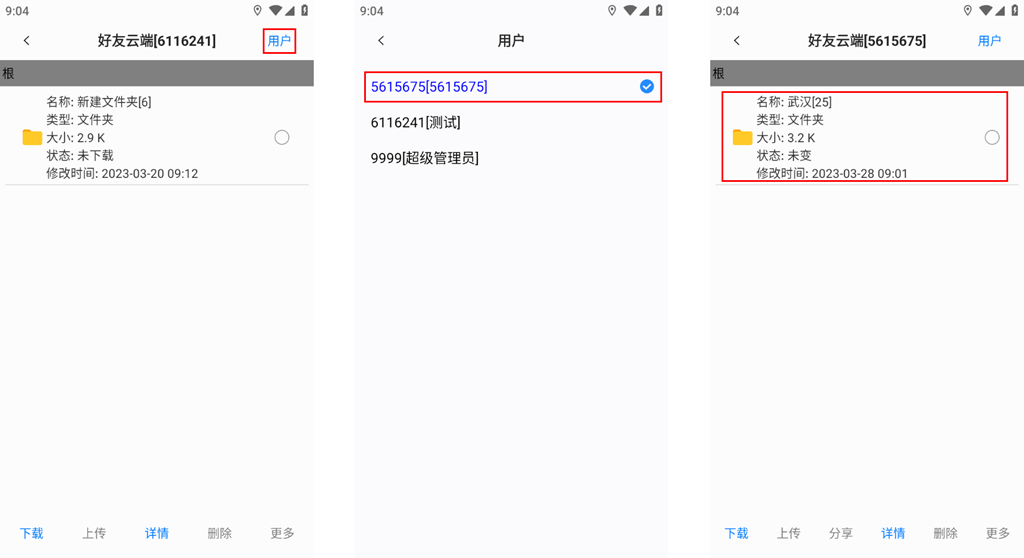The height and width of the screenshot is (558, 1024).
Task: Open 更多 options on 5615675 screen
Action: [x=997, y=533]
